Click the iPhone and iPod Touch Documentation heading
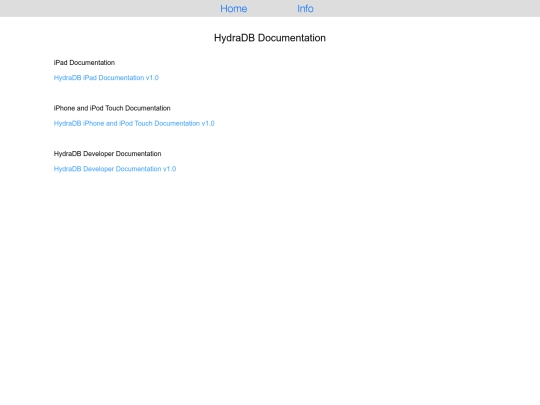Image resolution: width=540 pixels, height=405 pixels. [112, 108]
